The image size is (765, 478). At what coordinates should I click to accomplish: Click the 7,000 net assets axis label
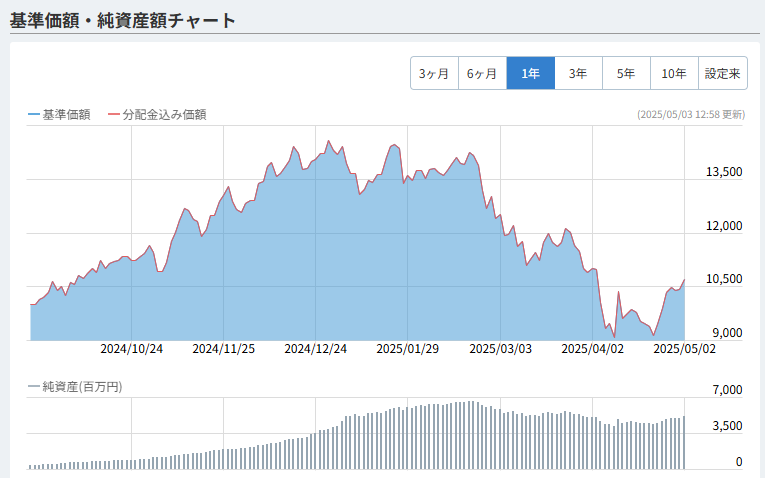tap(727, 390)
